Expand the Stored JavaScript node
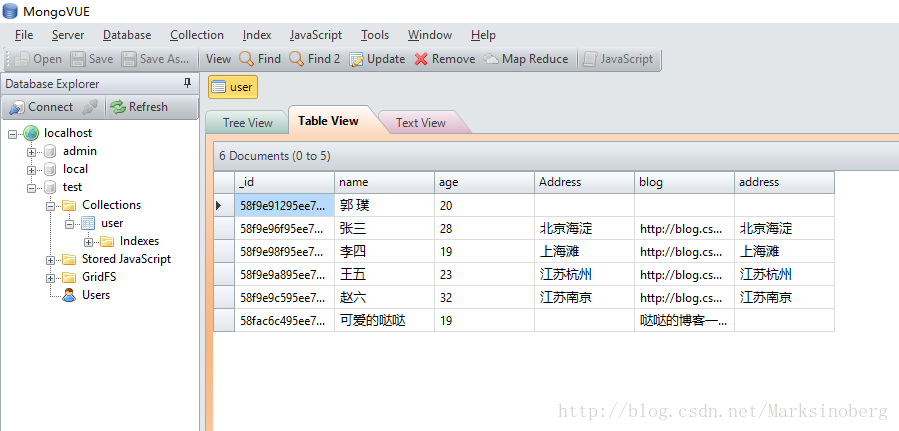Screen dimensions: 899x431 click(50, 260)
